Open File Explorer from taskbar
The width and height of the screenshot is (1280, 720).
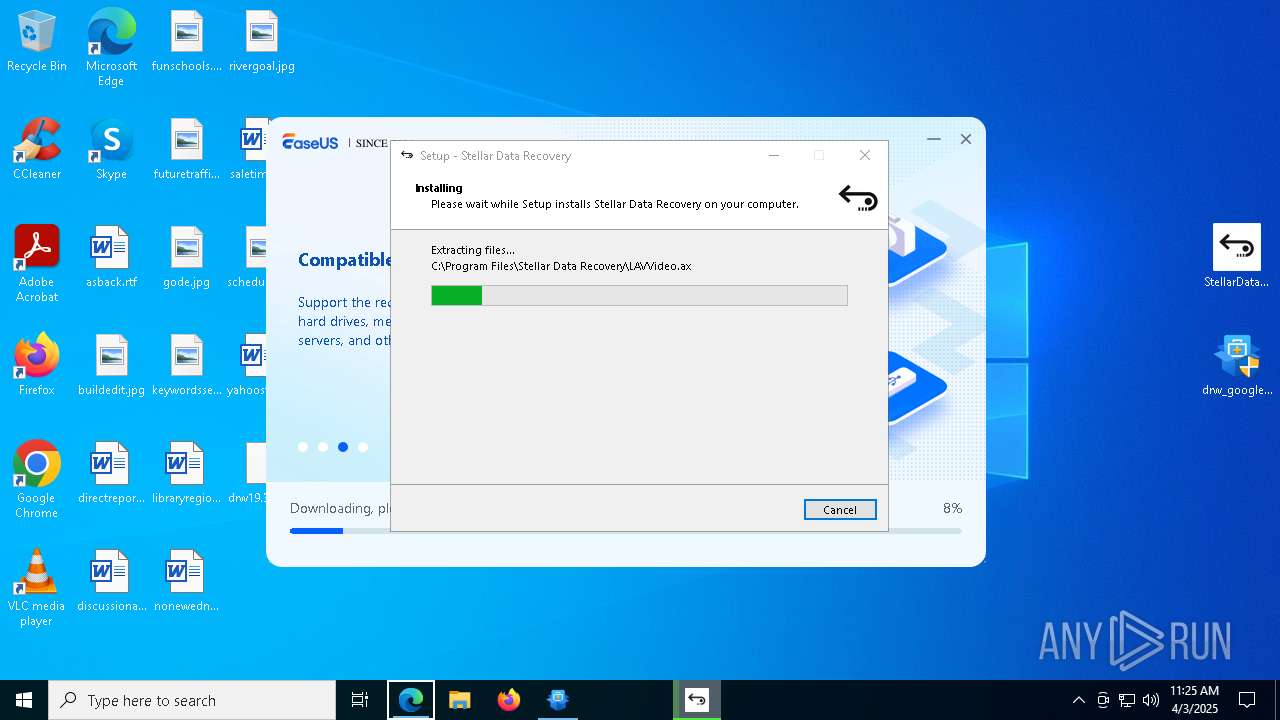460,700
